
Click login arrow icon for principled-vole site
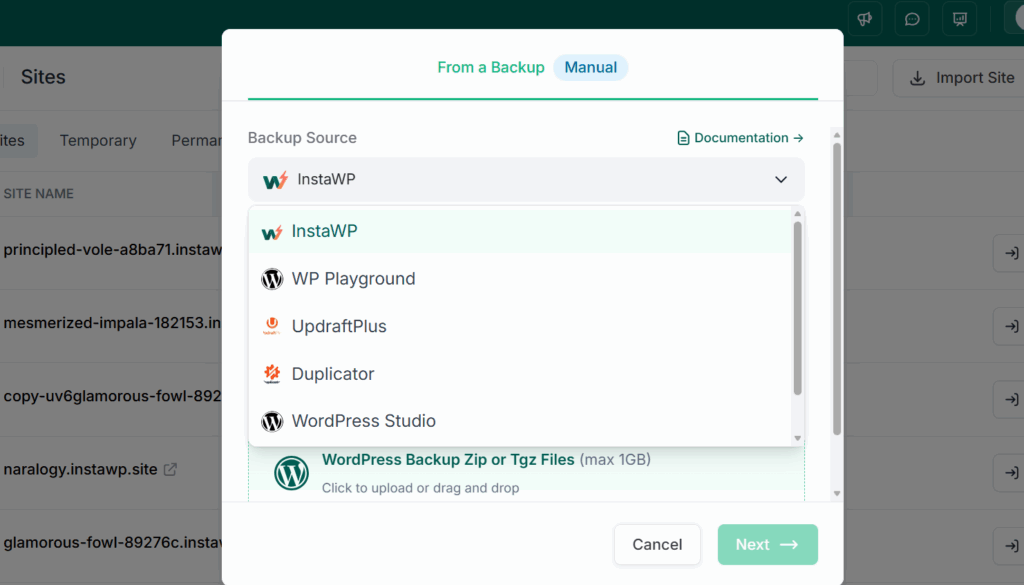(x=1012, y=253)
